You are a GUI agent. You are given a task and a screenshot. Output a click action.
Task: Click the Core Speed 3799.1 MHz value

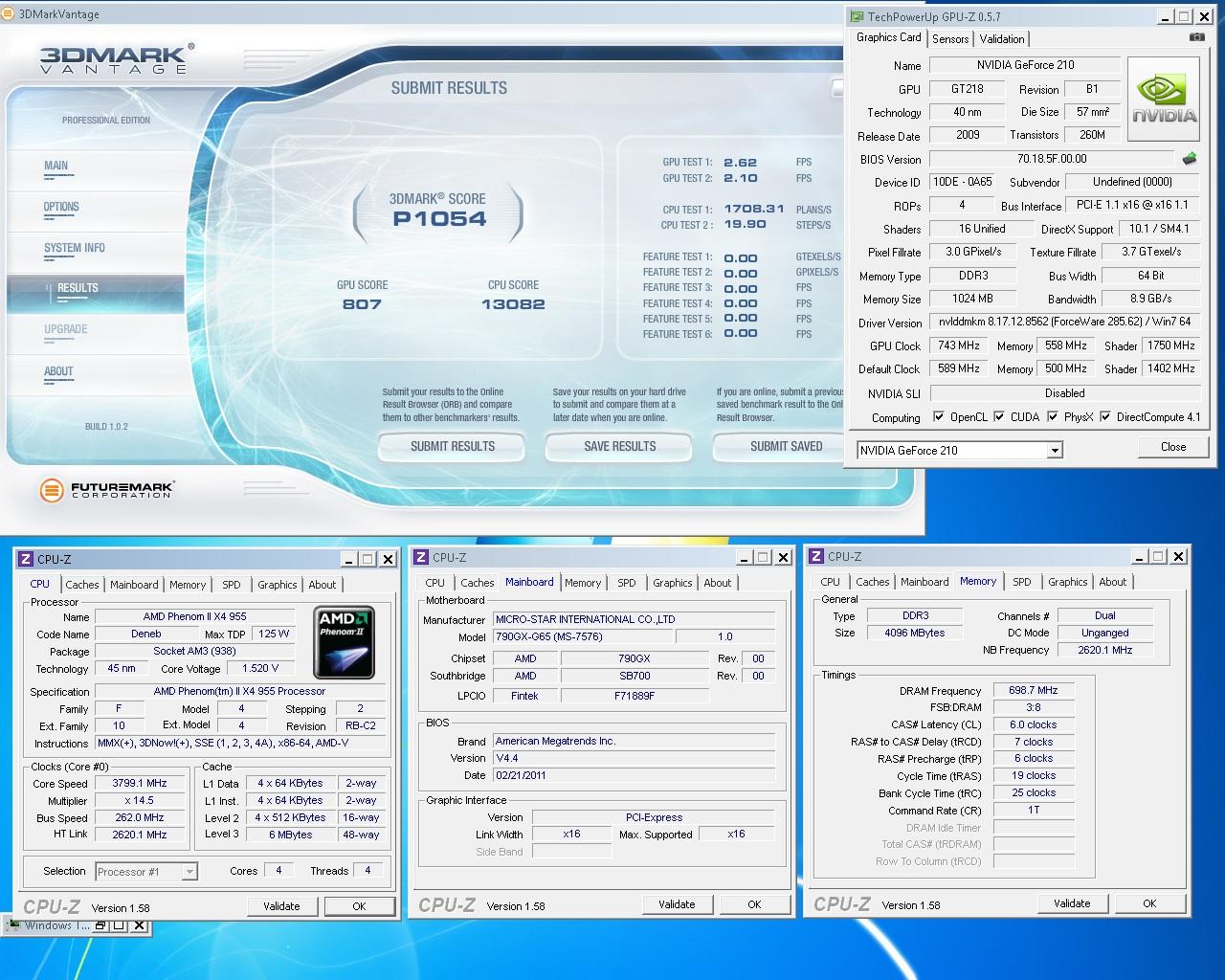point(141,783)
